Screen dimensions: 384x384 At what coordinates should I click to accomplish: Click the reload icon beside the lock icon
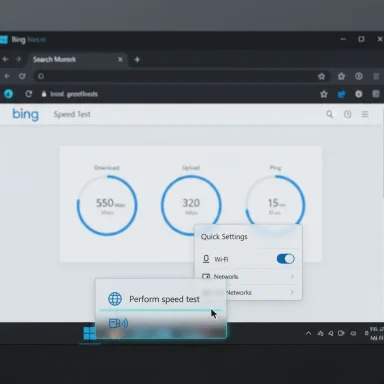(29, 94)
